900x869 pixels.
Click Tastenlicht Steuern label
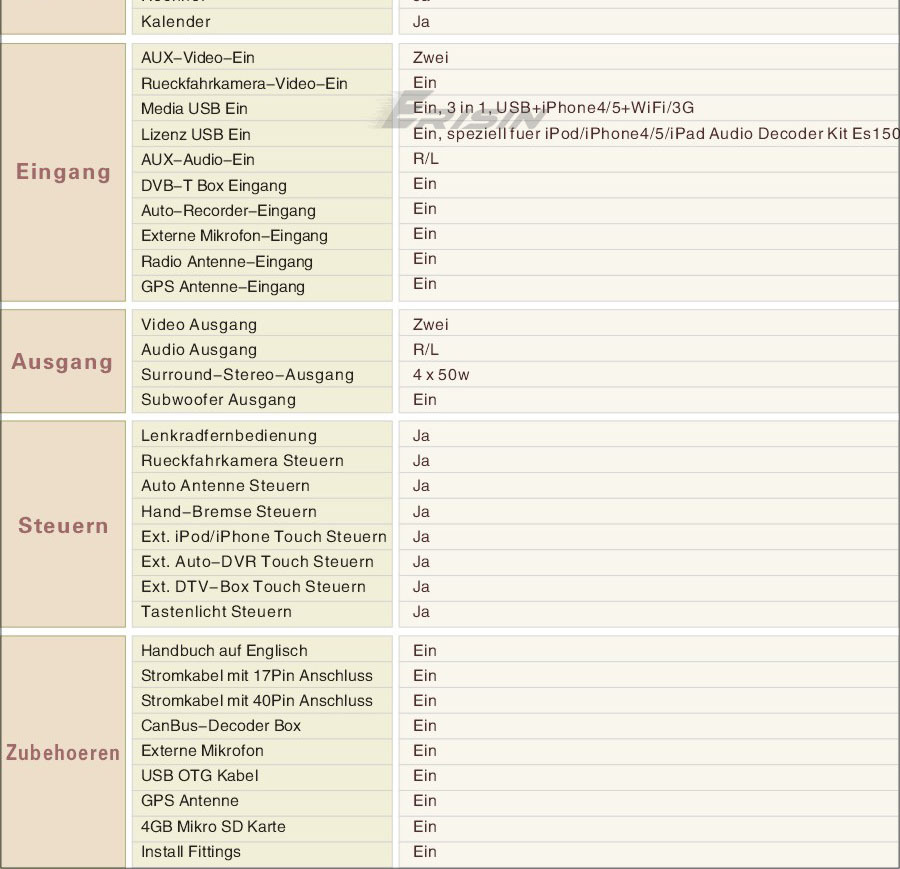[x=216, y=612]
